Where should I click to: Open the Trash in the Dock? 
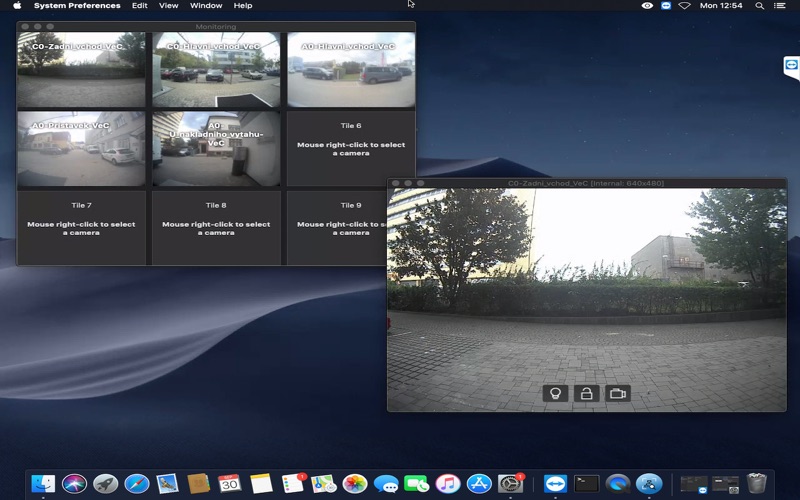[x=757, y=483]
